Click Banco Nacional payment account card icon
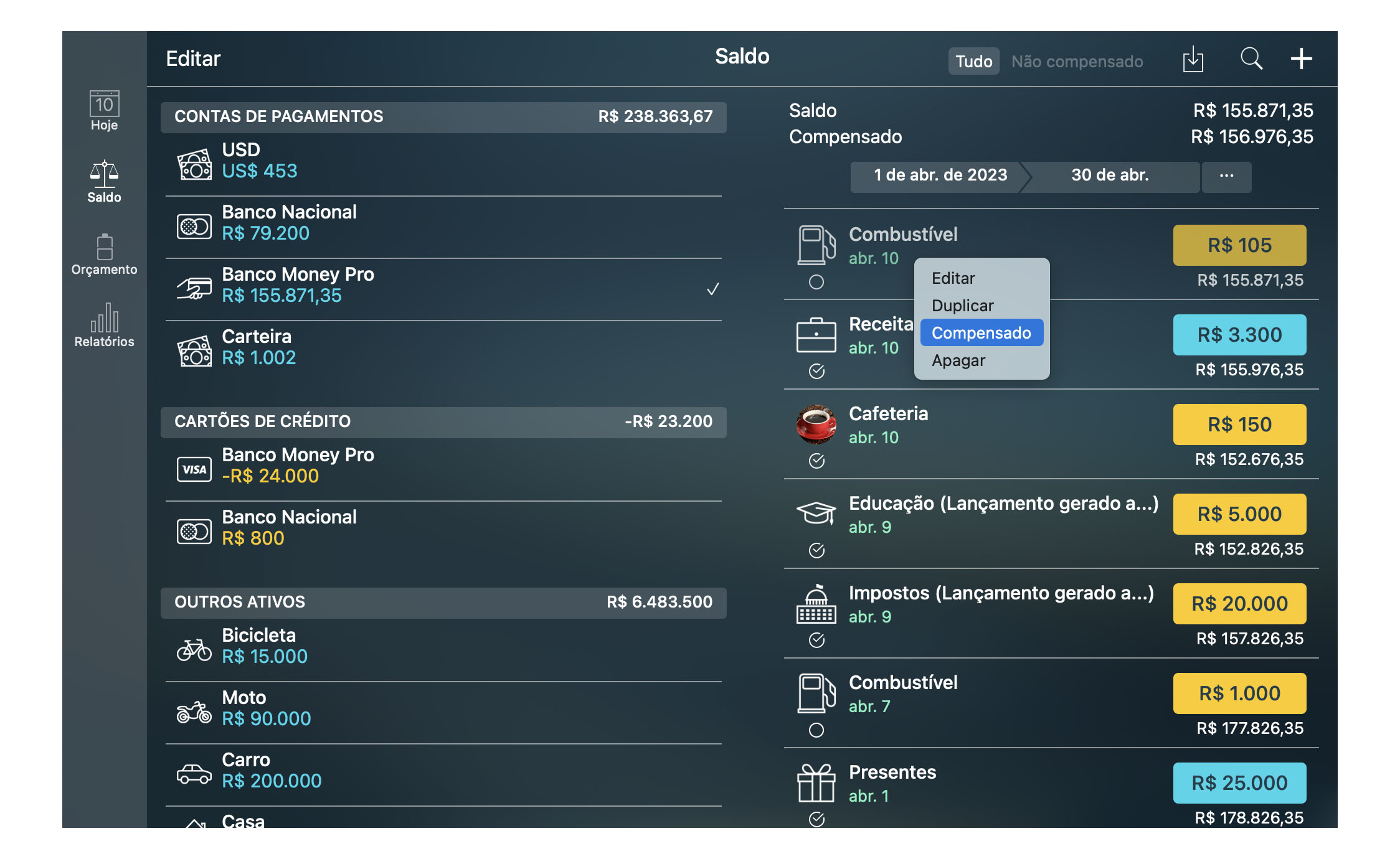The image size is (1400, 859). pos(194,227)
